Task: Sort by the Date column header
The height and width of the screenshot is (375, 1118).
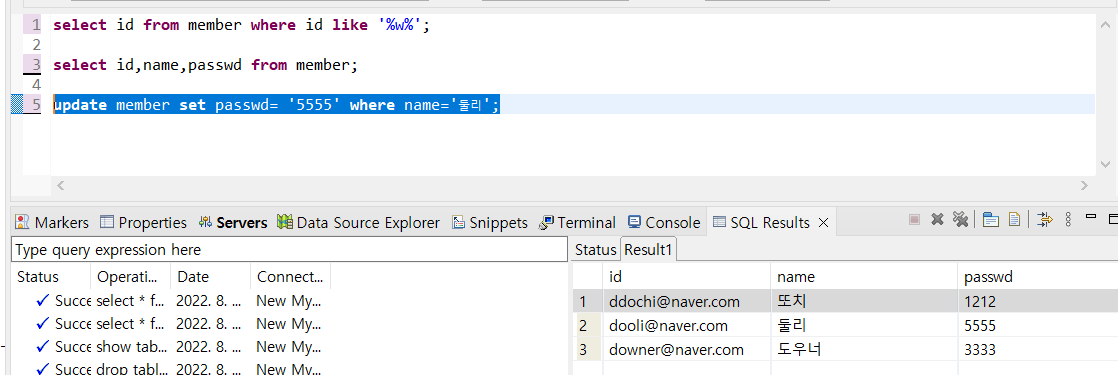Action: tap(211, 277)
